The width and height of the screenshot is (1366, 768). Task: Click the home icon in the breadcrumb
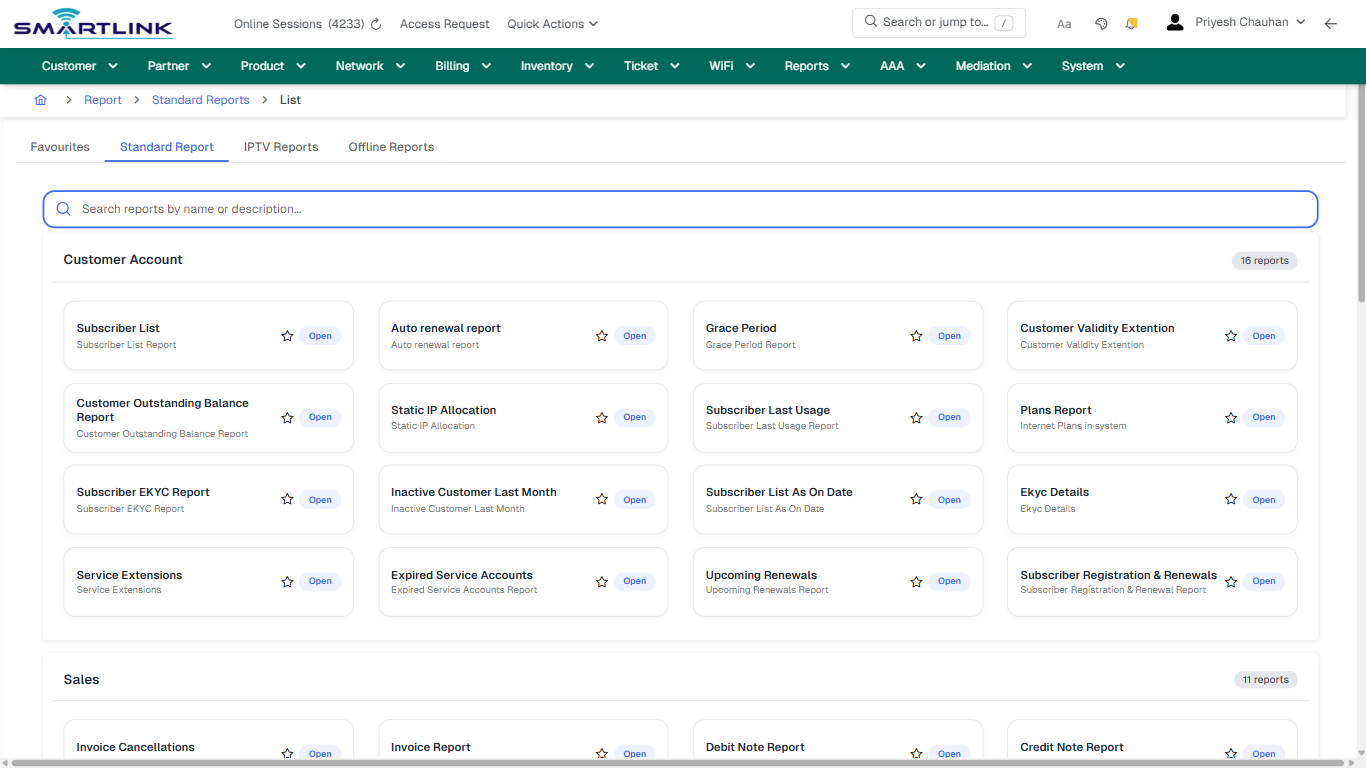click(40, 99)
